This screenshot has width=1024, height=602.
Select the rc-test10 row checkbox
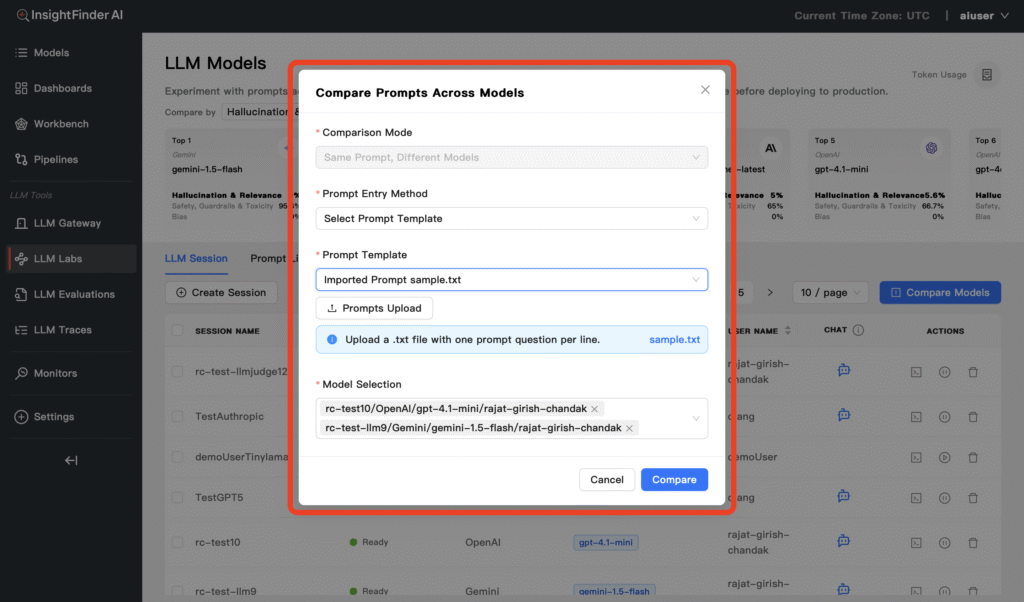(x=177, y=542)
